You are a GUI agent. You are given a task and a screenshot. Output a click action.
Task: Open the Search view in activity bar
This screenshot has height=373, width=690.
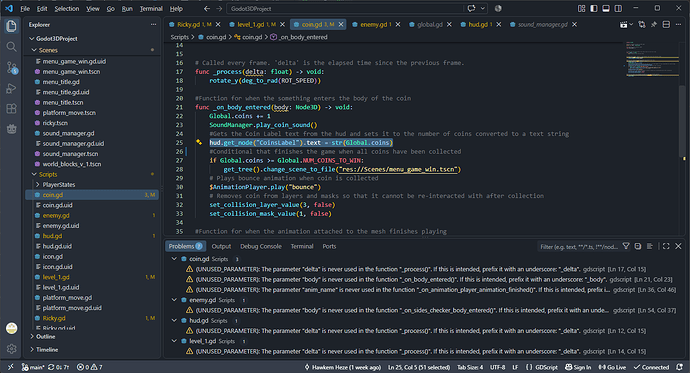point(11,47)
